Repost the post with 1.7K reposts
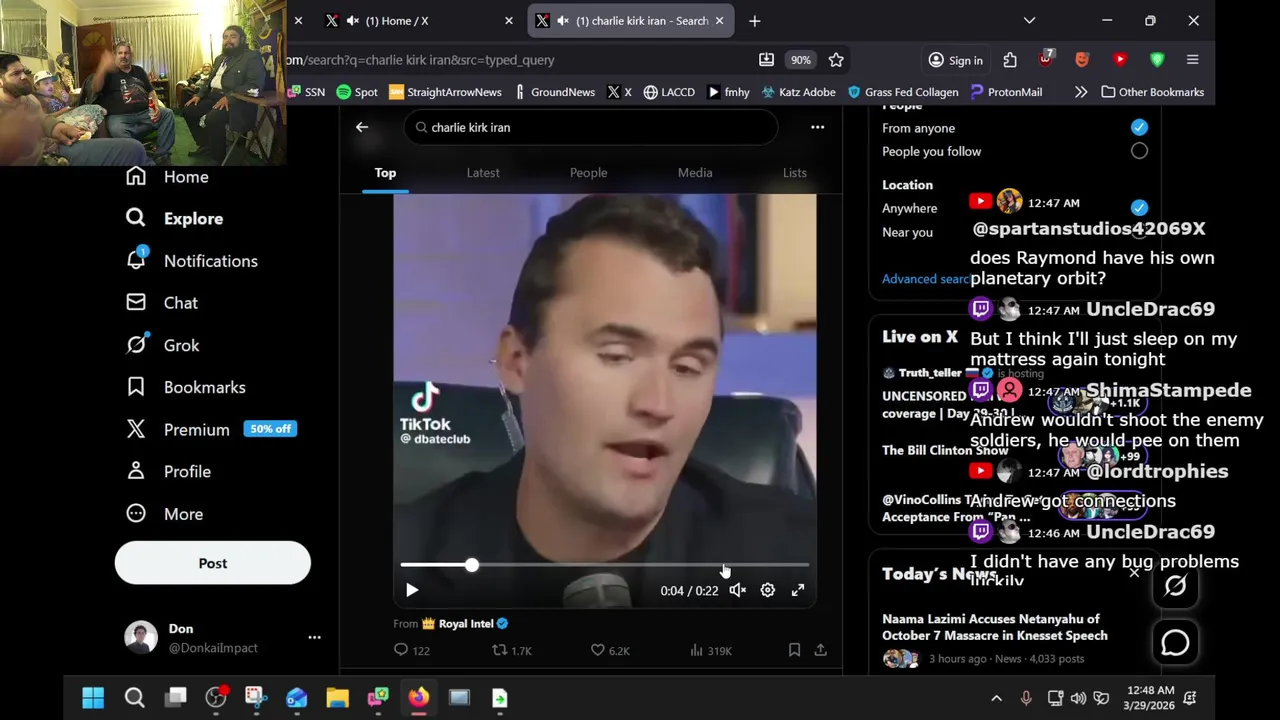 click(x=512, y=650)
